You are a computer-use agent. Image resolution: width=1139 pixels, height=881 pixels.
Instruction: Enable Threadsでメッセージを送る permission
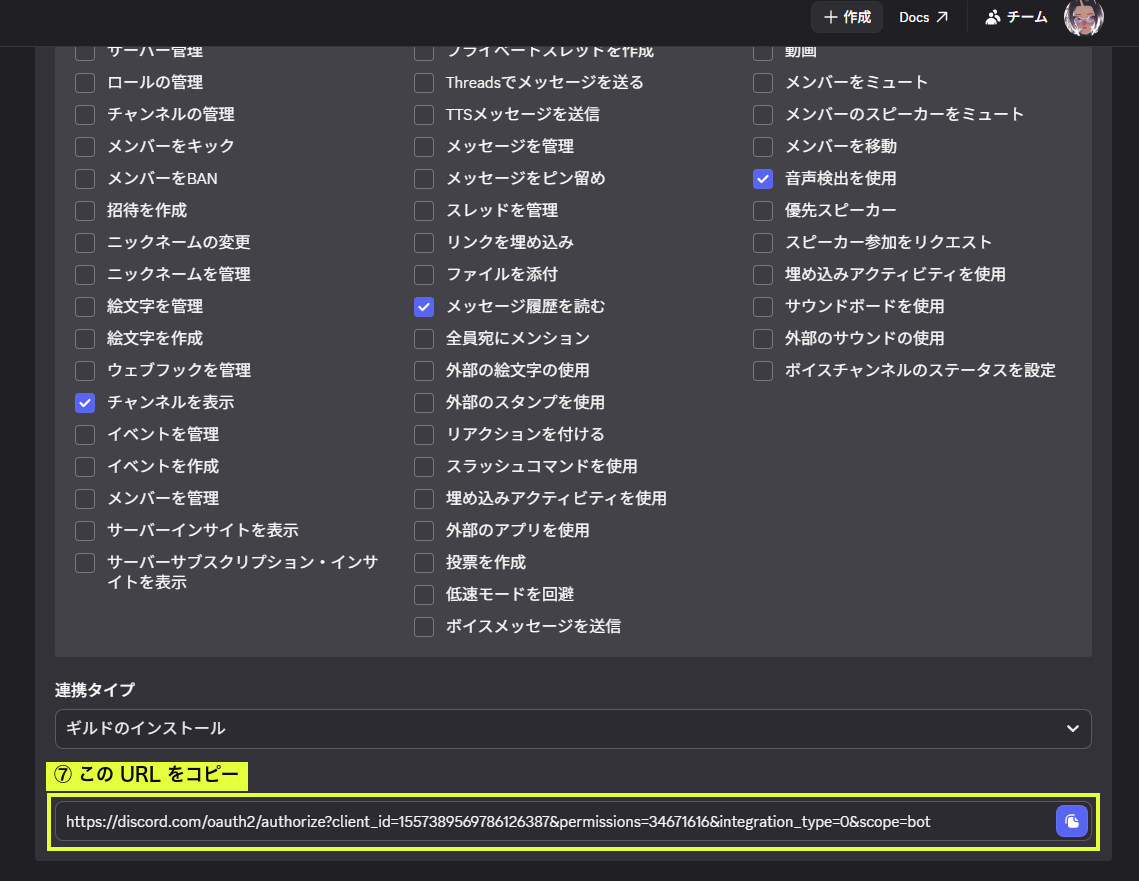424,83
